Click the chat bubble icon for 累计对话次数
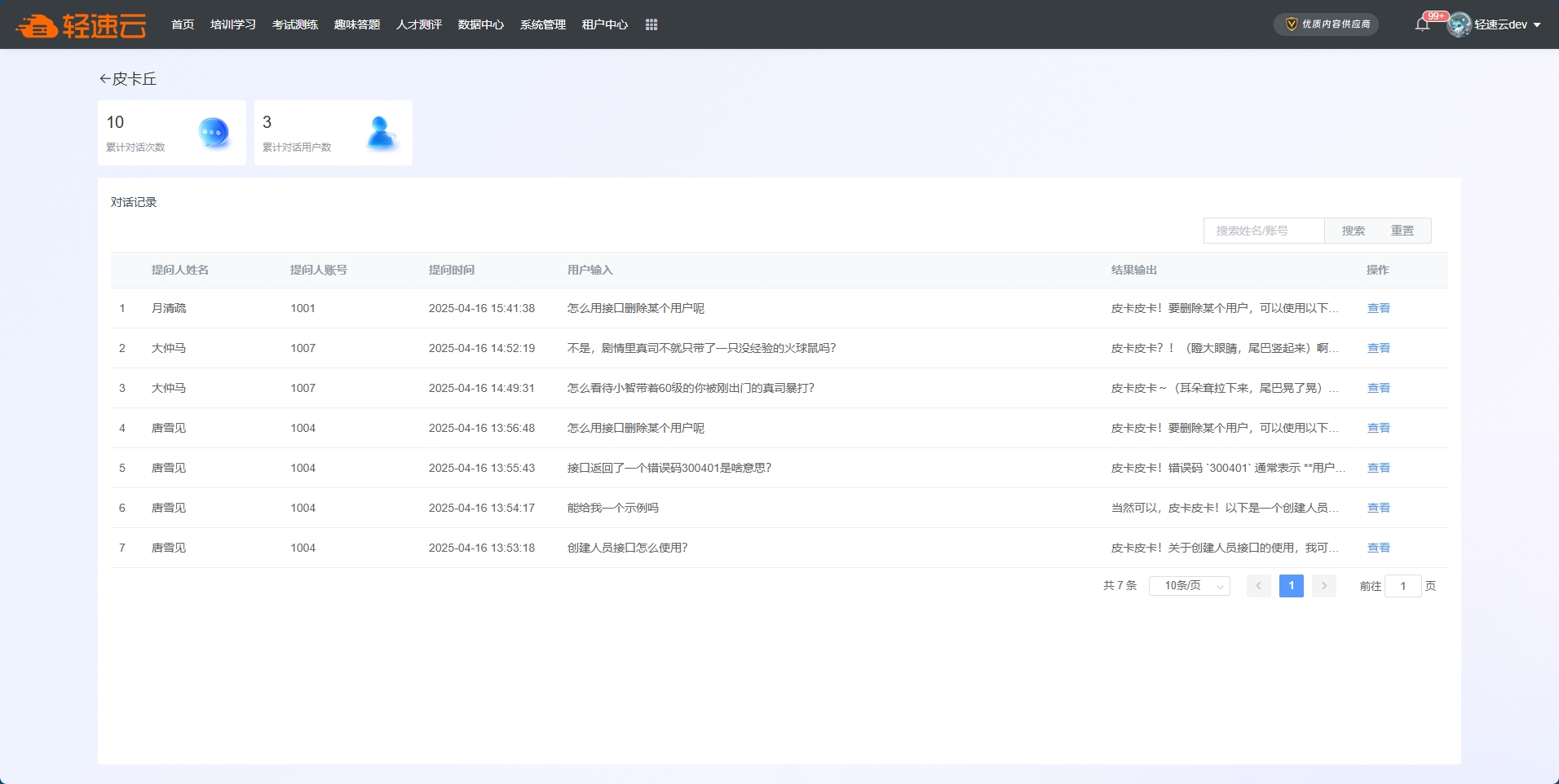Viewport: 1559px width, 784px height. point(214,132)
